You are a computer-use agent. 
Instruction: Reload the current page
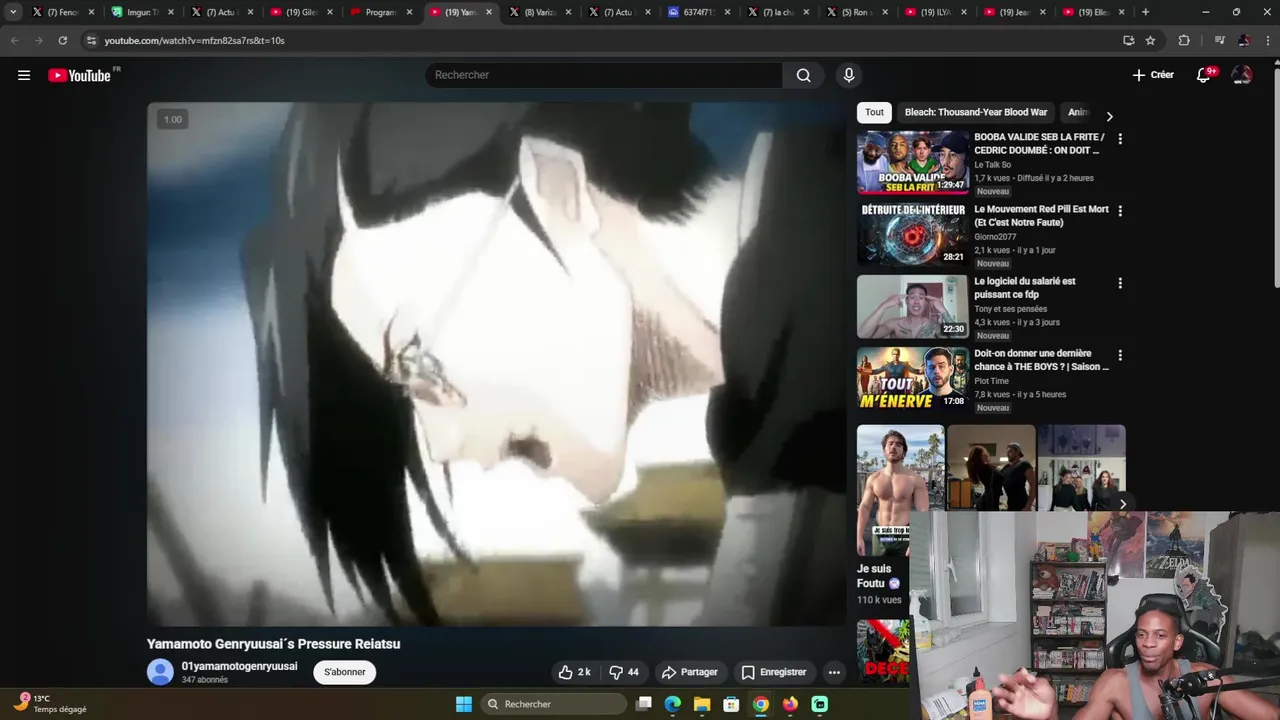[62, 40]
